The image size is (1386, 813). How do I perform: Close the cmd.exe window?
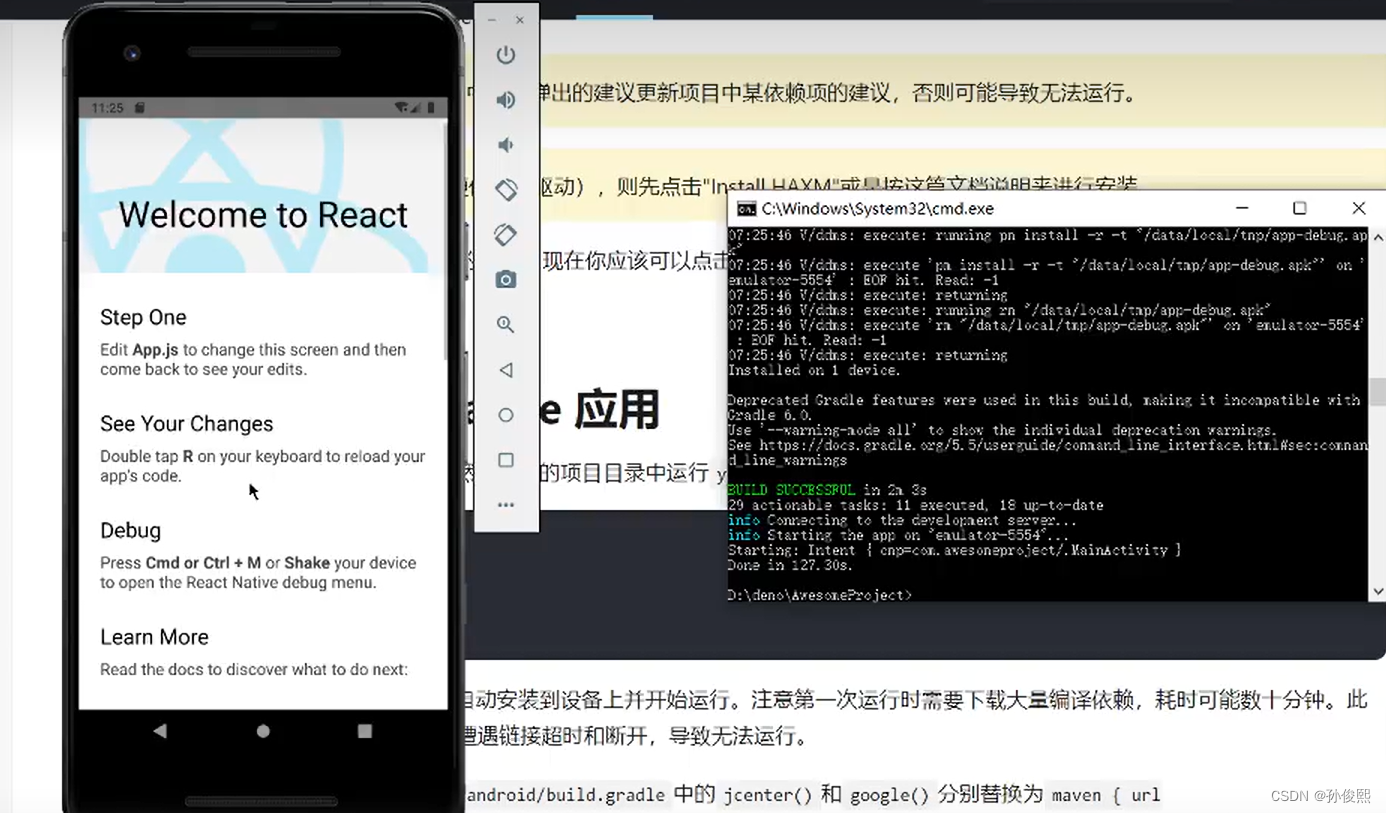click(1358, 208)
